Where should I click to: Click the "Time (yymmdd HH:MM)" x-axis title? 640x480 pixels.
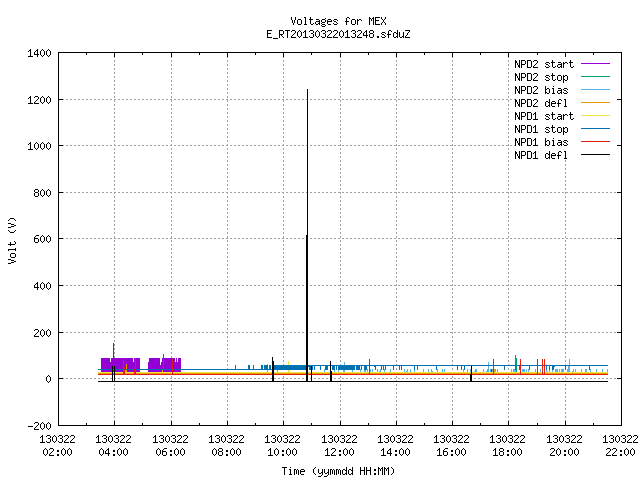point(338,471)
